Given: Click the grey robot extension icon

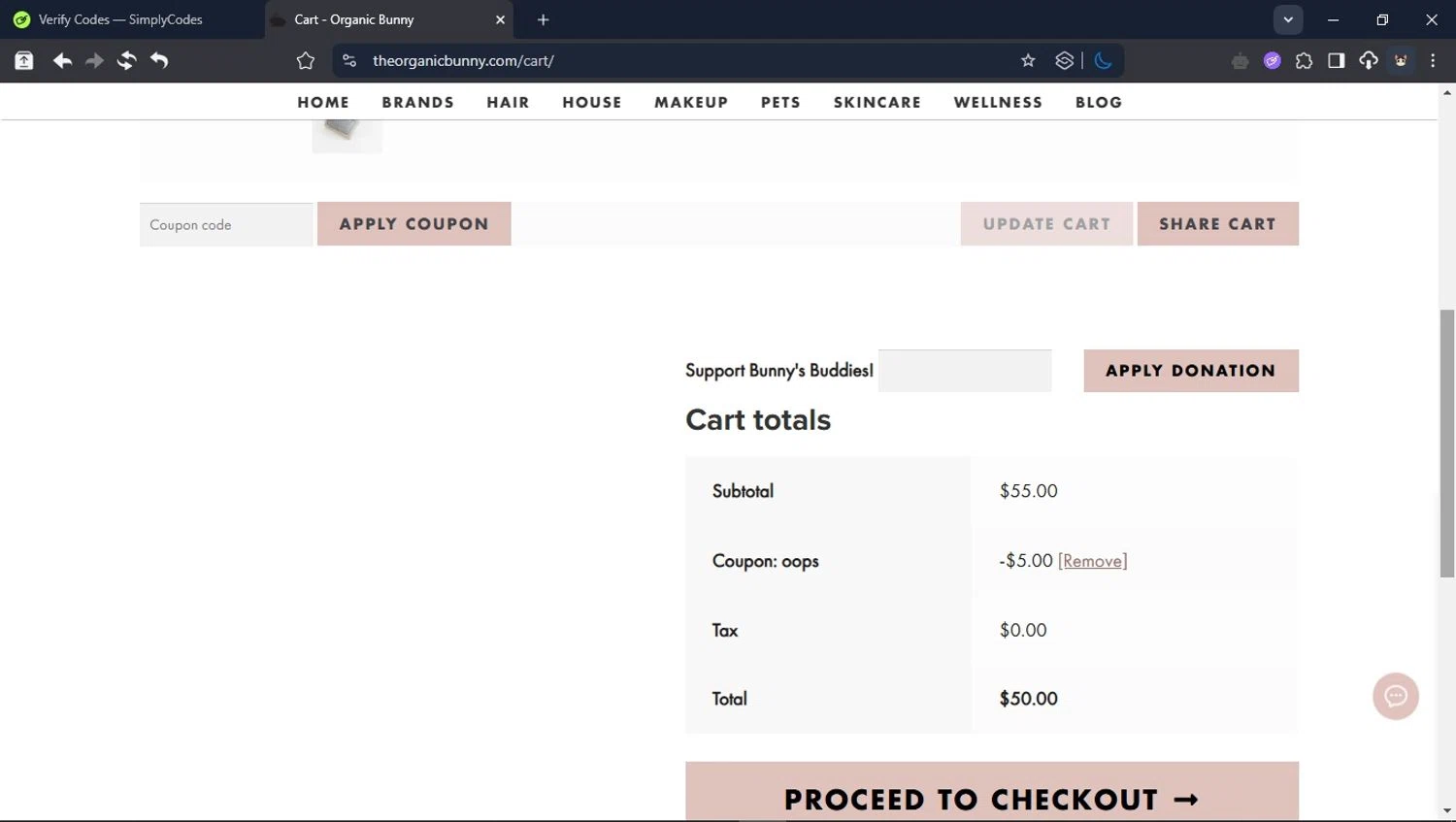Looking at the screenshot, I should point(1240,61).
